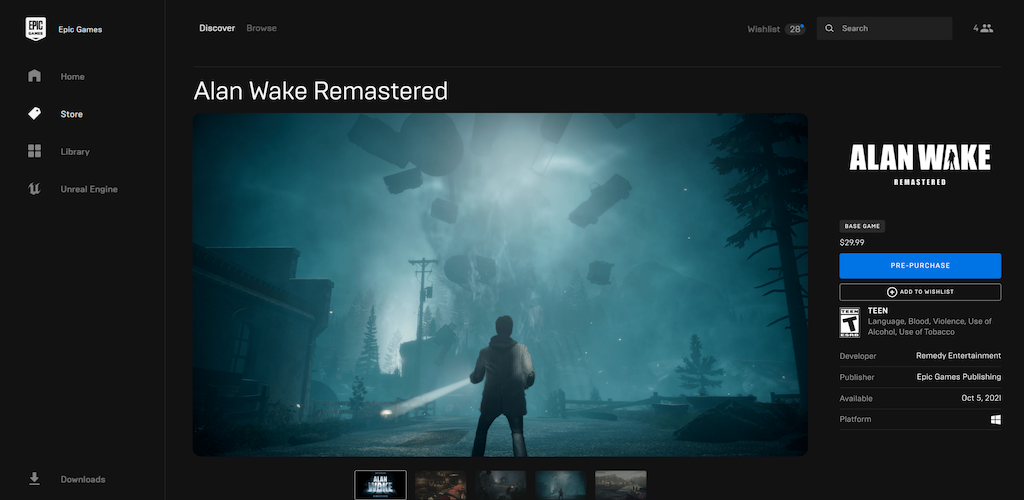Click Remedy Entertainment developer name
Viewport: 1024px width, 500px height.
coord(957,355)
